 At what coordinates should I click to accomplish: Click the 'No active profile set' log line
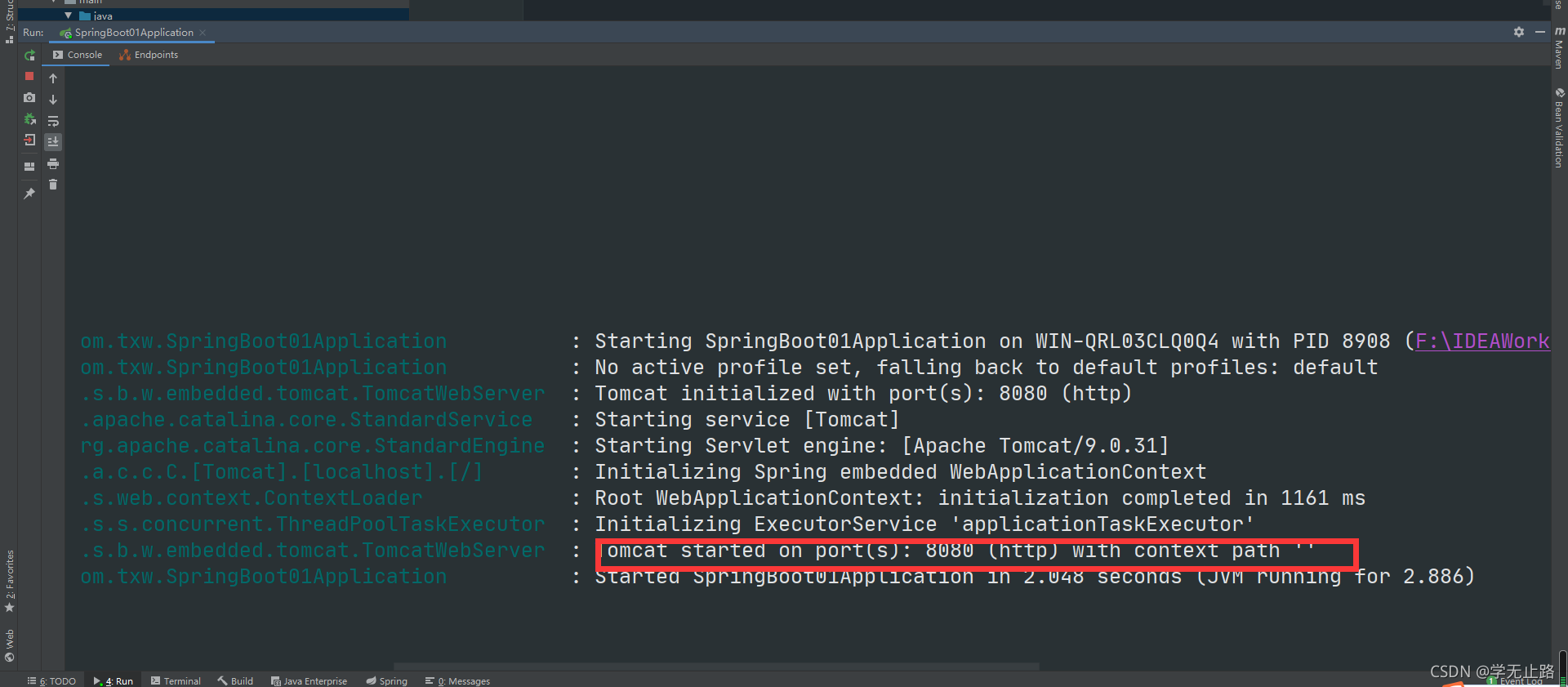coord(986,368)
